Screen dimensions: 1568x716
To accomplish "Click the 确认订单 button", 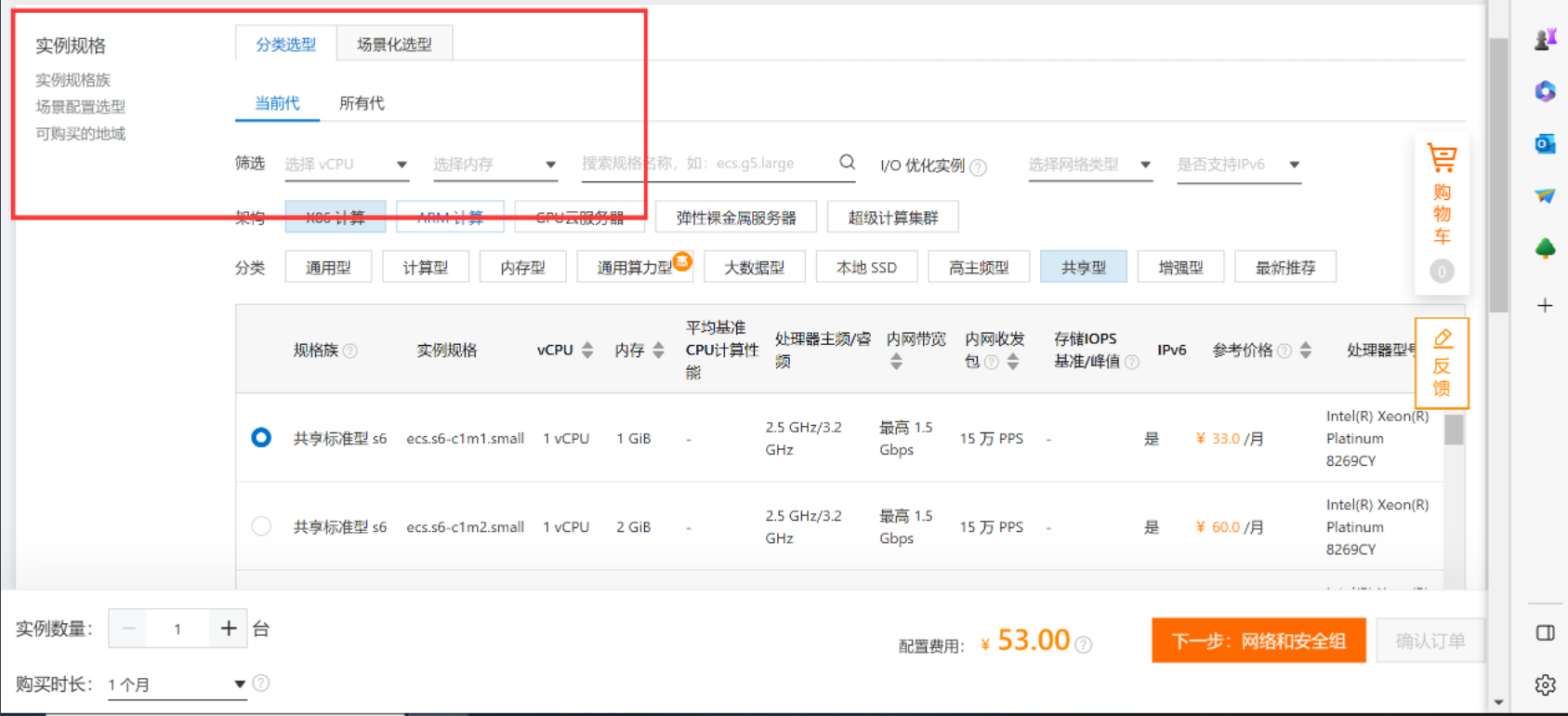I will pyautogui.click(x=1430, y=641).
